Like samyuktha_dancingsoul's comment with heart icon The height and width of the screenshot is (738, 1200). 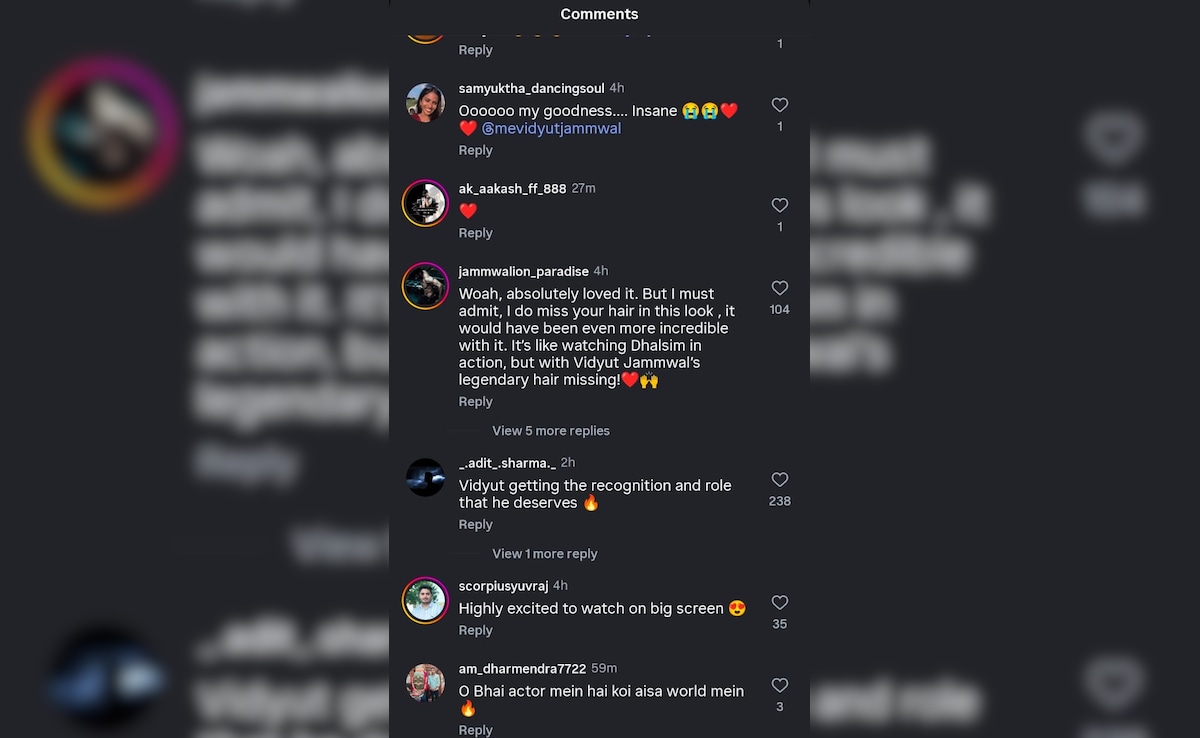click(780, 105)
